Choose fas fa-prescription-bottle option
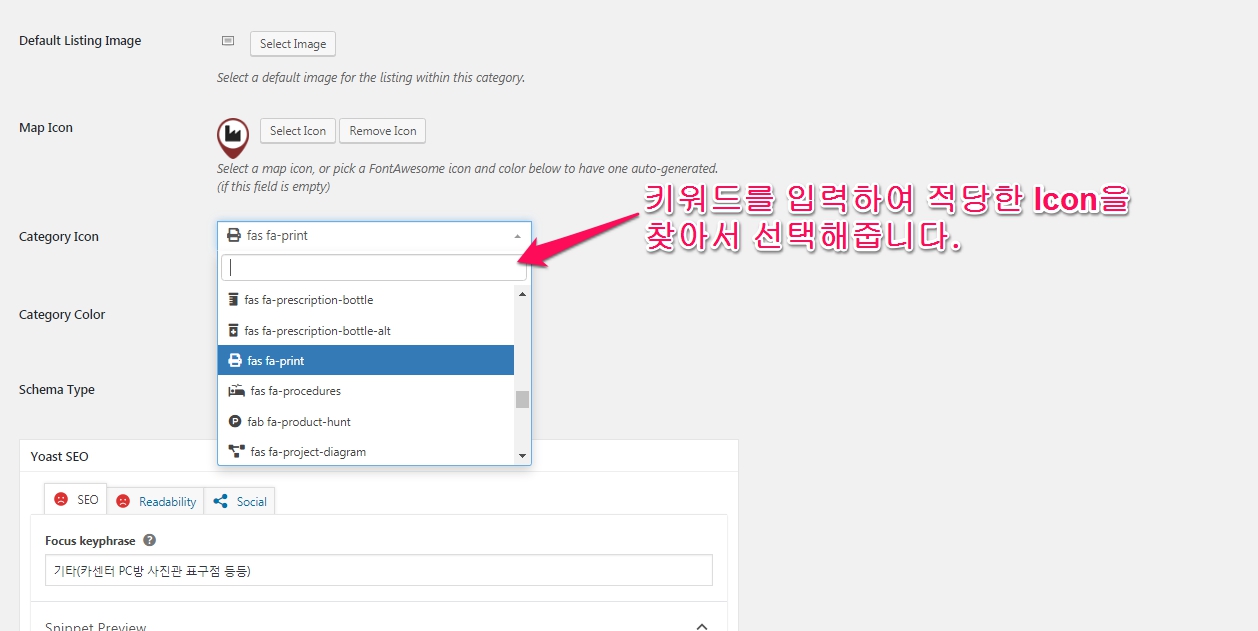The image size is (1258, 631). (366, 300)
